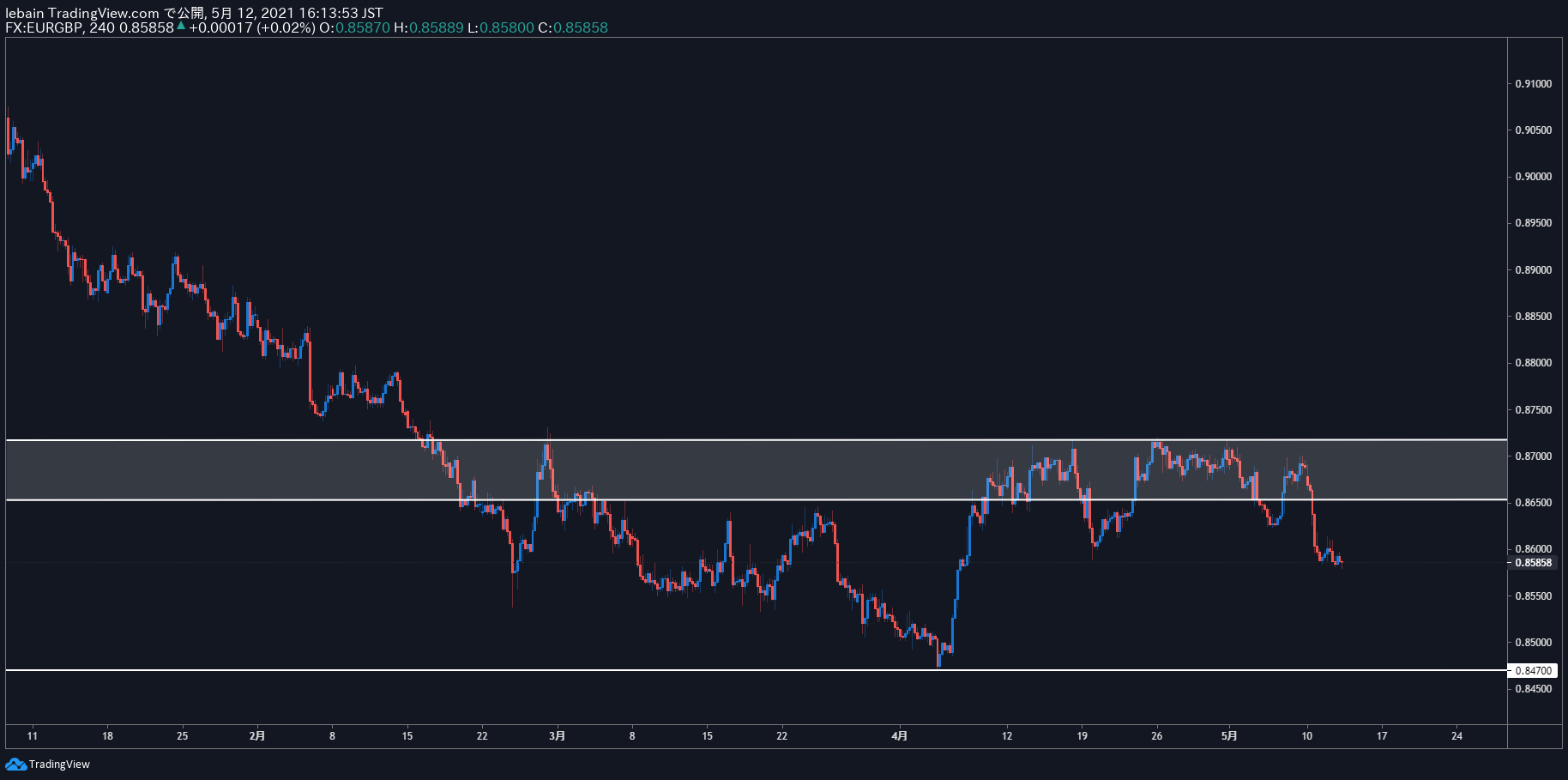Click the 26 date label on time axis

click(x=1157, y=736)
